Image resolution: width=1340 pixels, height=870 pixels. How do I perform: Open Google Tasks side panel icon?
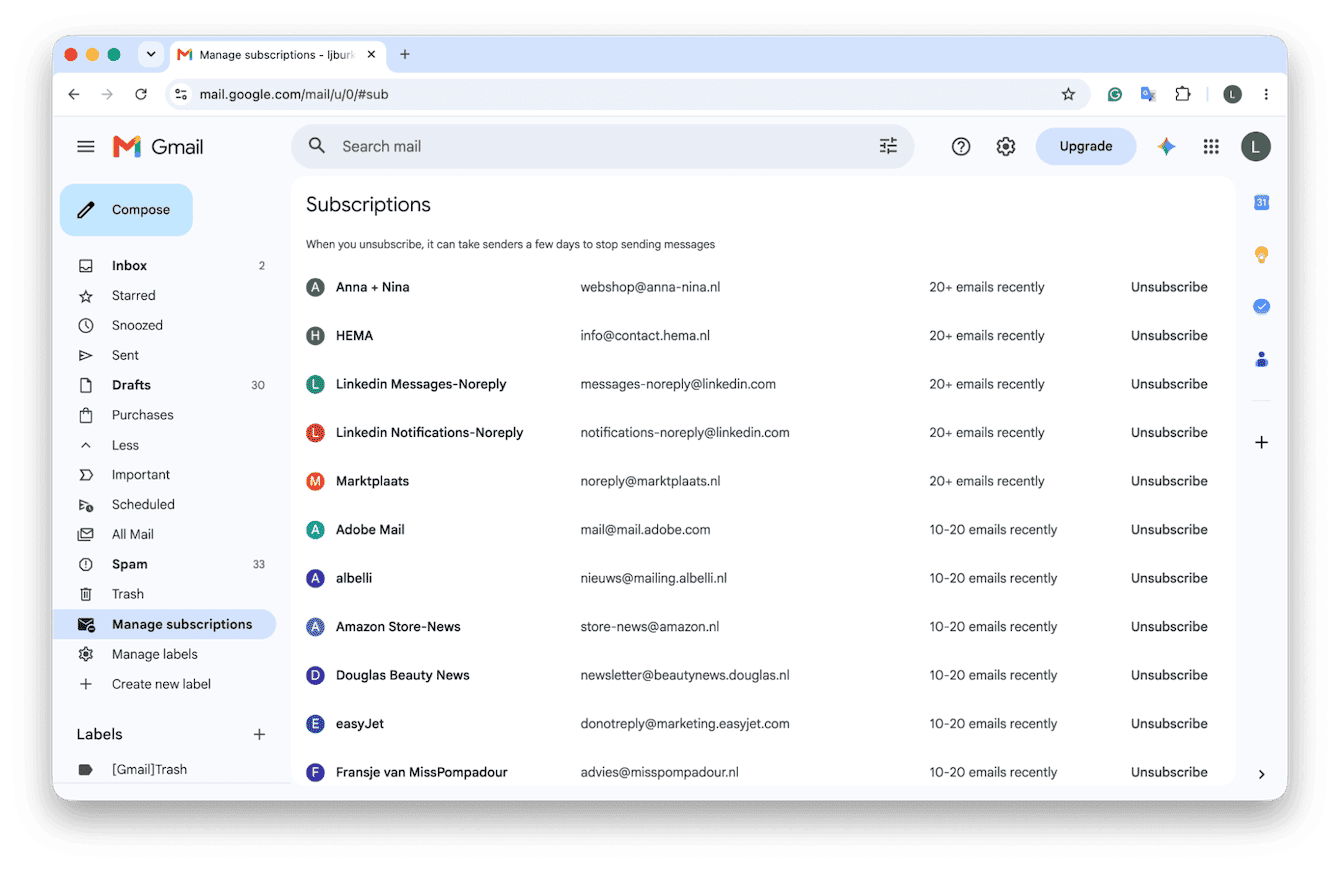click(1262, 307)
